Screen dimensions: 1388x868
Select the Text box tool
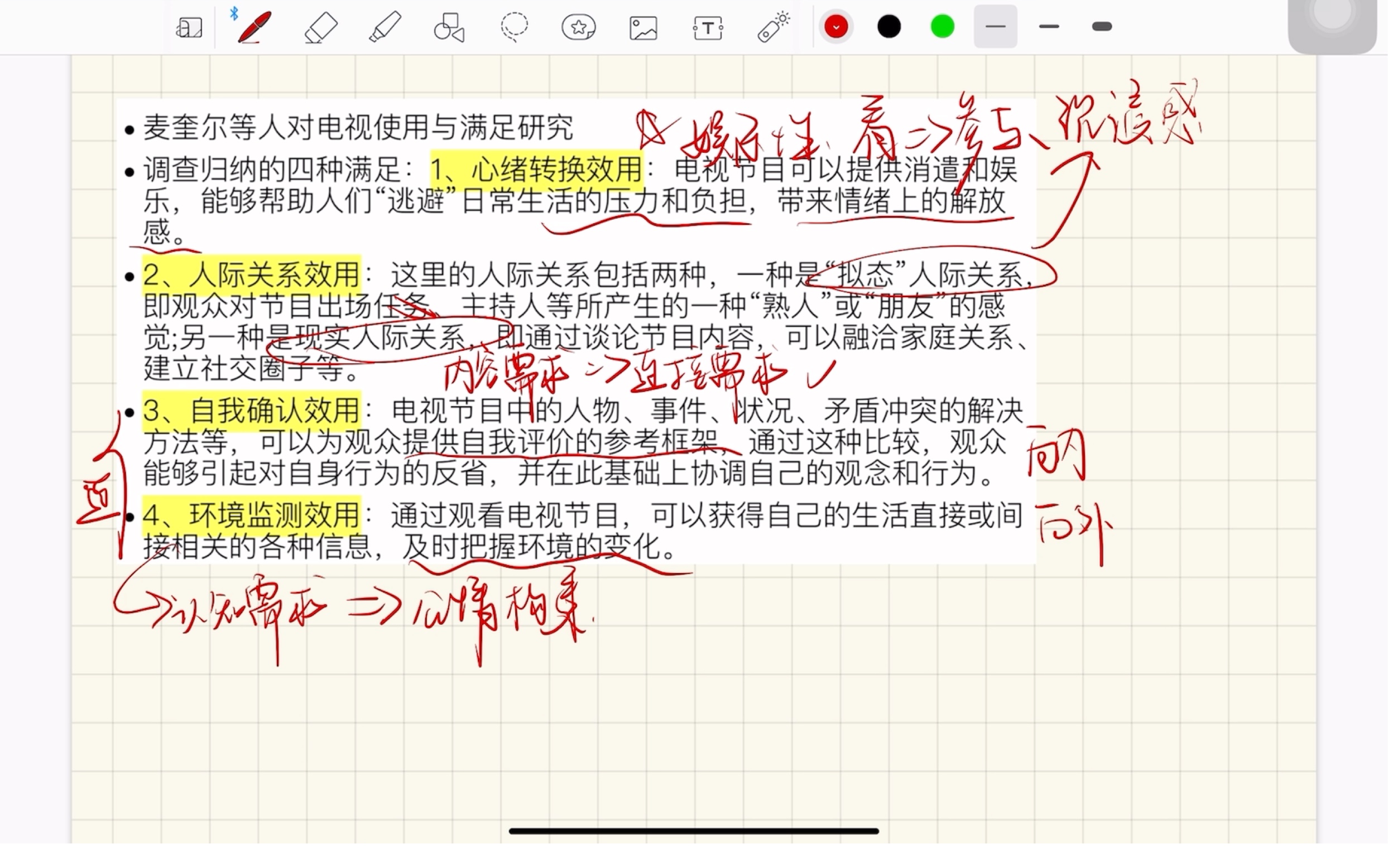coord(708,27)
